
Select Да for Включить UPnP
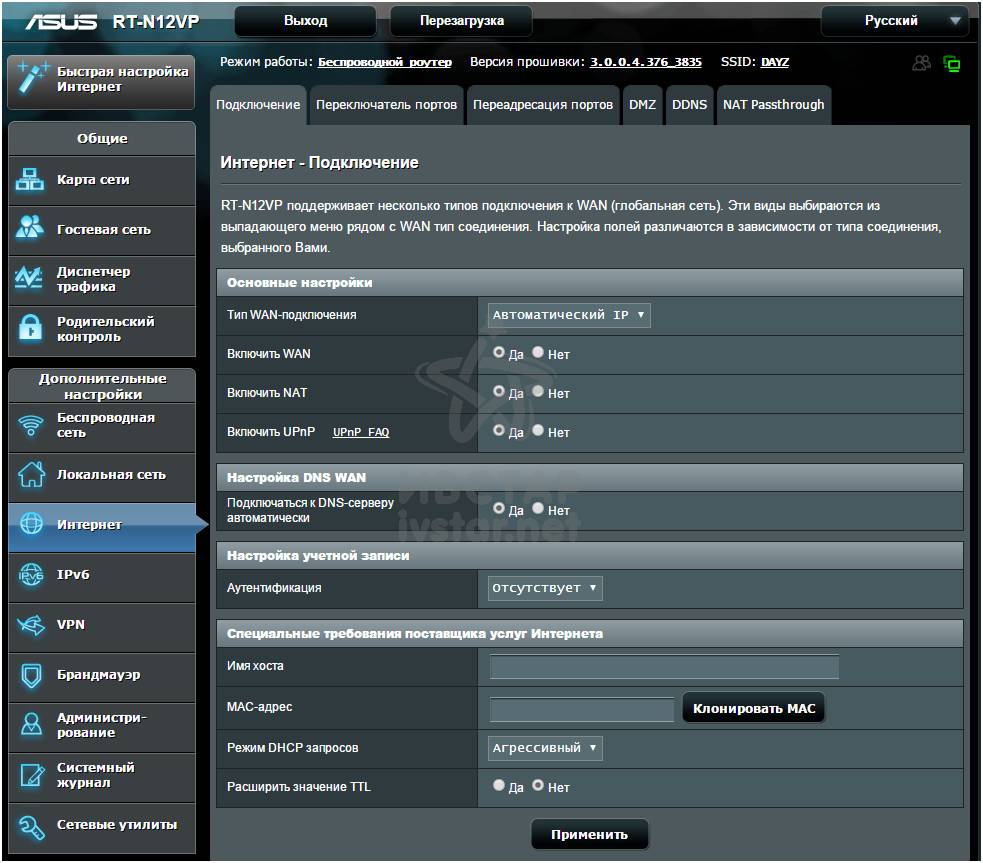click(499, 430)
